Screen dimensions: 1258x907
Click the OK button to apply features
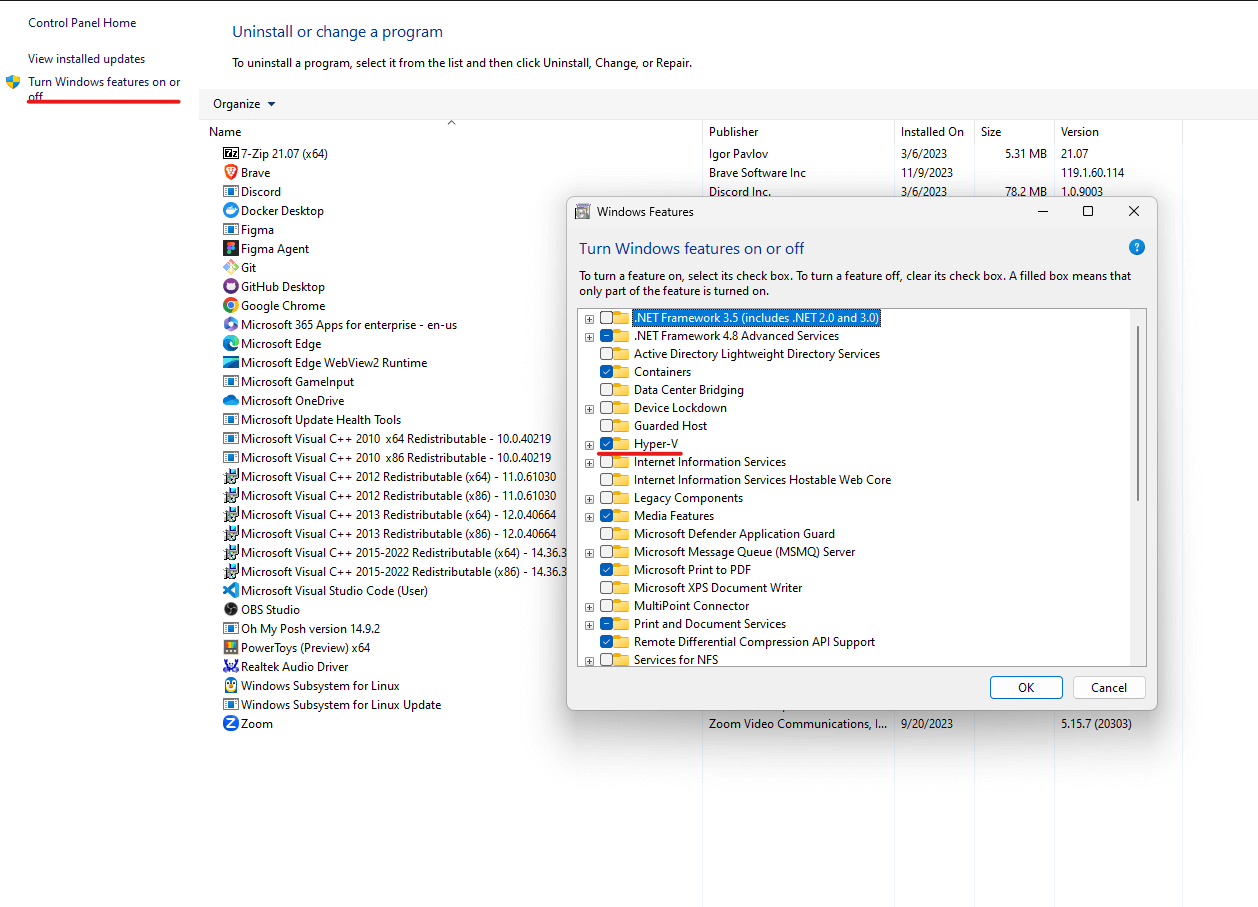(x=1026, y=687)
